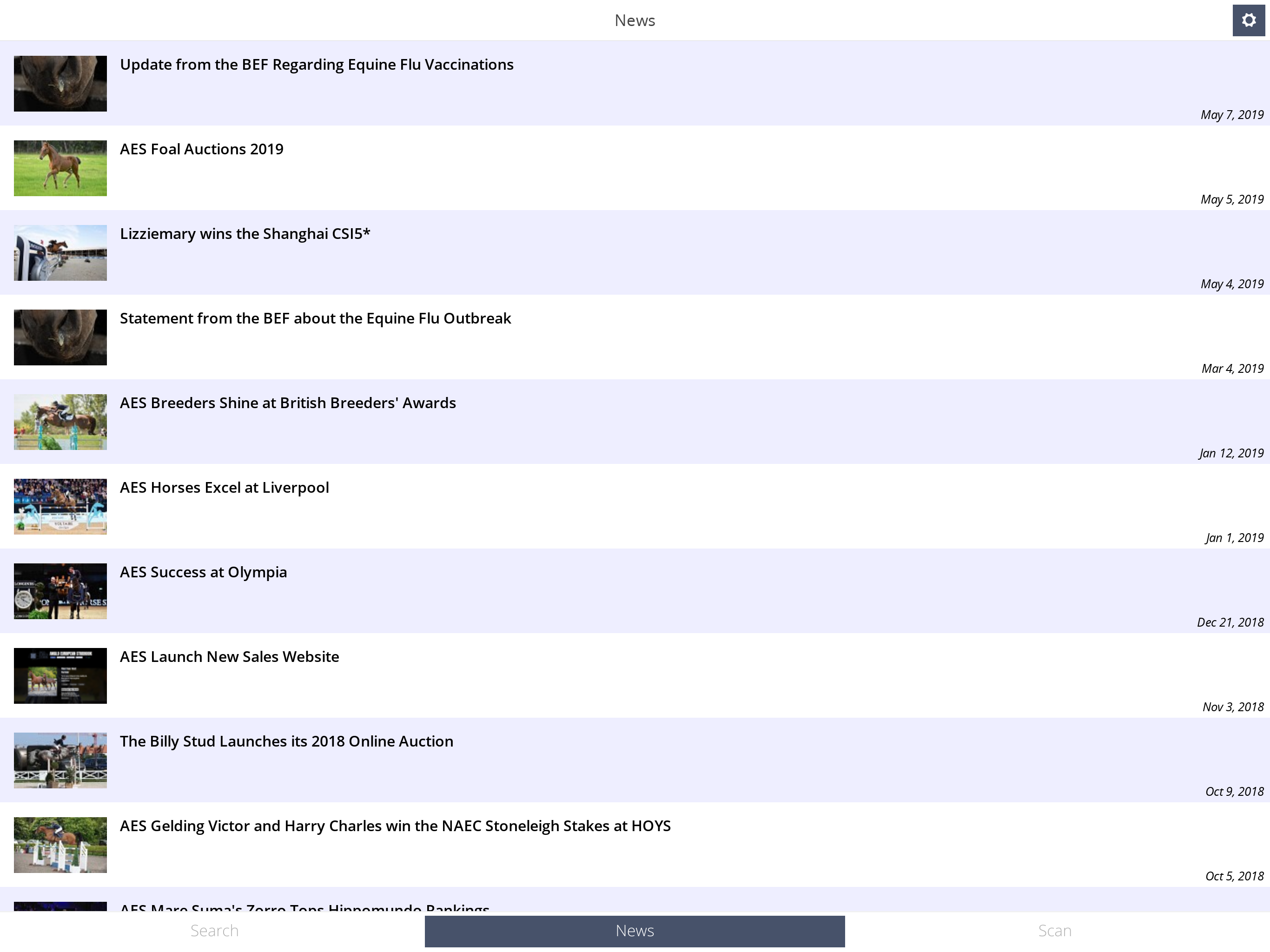Switch to the Search tab
The image size is (1270, 952).
(x=214, y=931)
